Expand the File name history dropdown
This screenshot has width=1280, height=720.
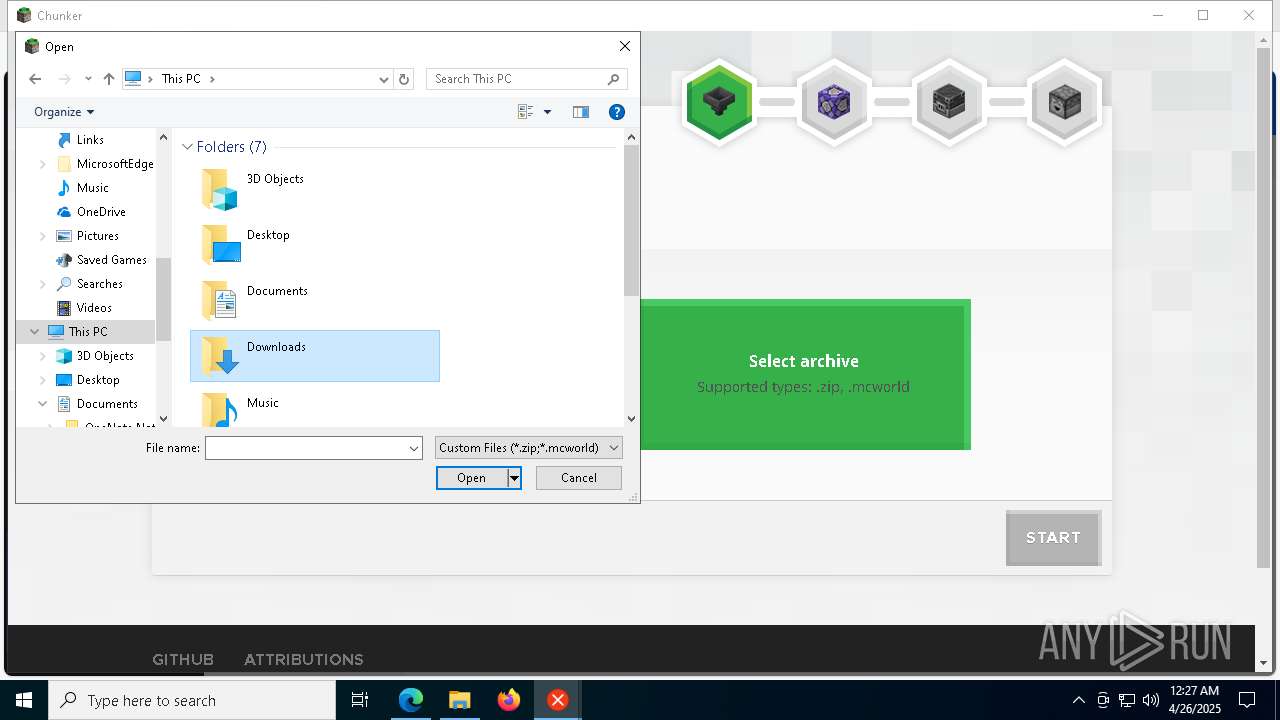pyautogui.click(x=414, y=449)
